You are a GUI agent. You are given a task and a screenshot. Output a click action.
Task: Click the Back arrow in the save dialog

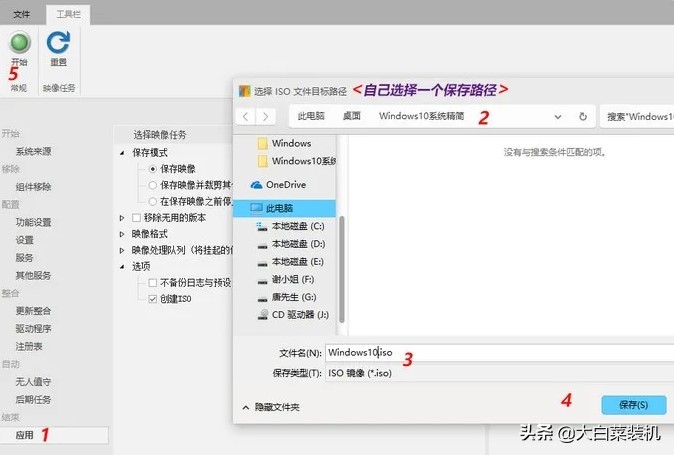pos(245,116)
